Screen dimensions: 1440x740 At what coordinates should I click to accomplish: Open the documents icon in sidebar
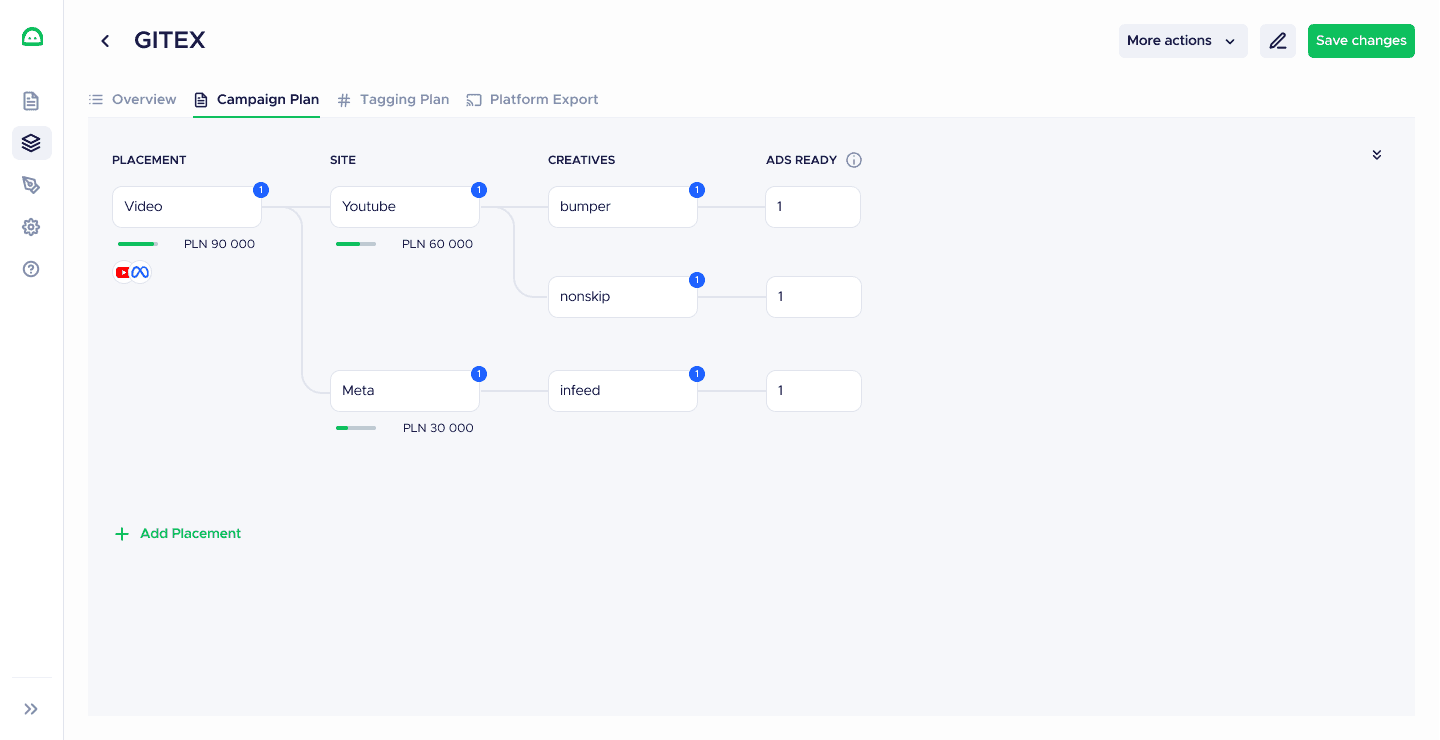click(x=31, y=101)
